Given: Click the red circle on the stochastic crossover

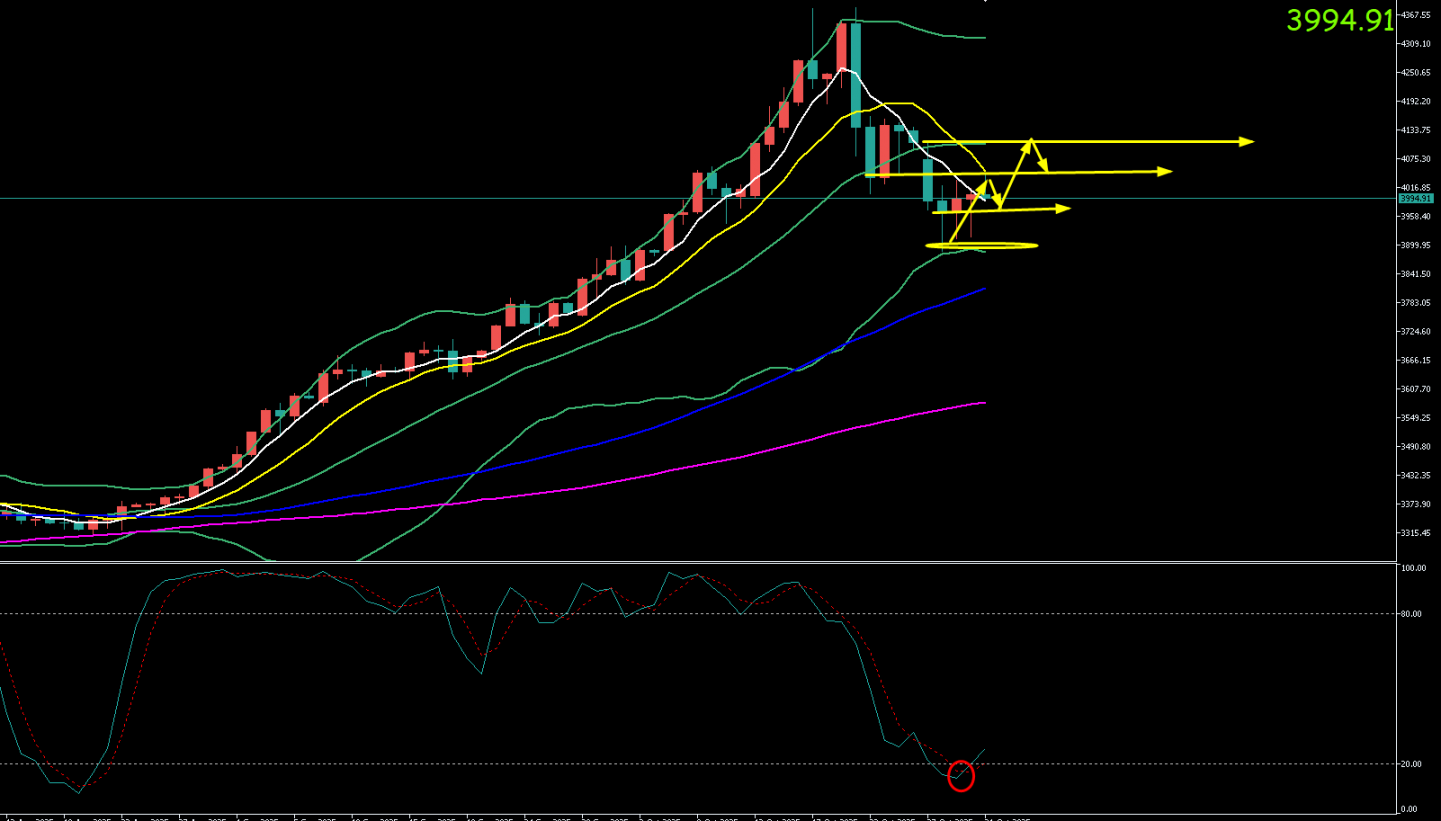Looking at the screenshot, I should pyautogui.click(x=961, y=776).
